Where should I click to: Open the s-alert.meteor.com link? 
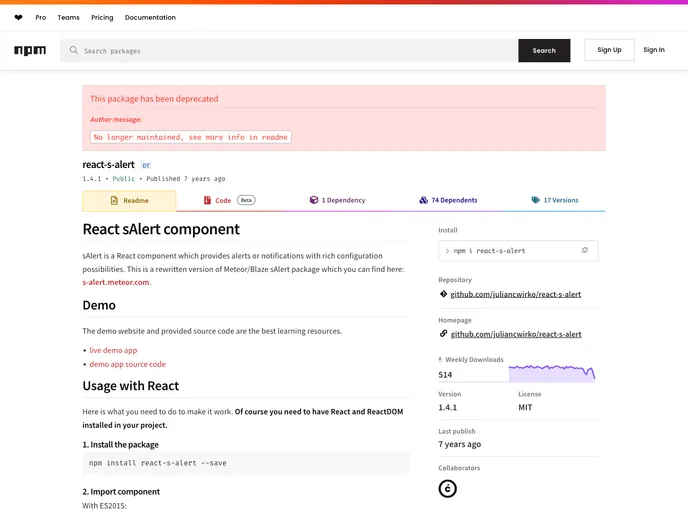[x=116, y=282]
